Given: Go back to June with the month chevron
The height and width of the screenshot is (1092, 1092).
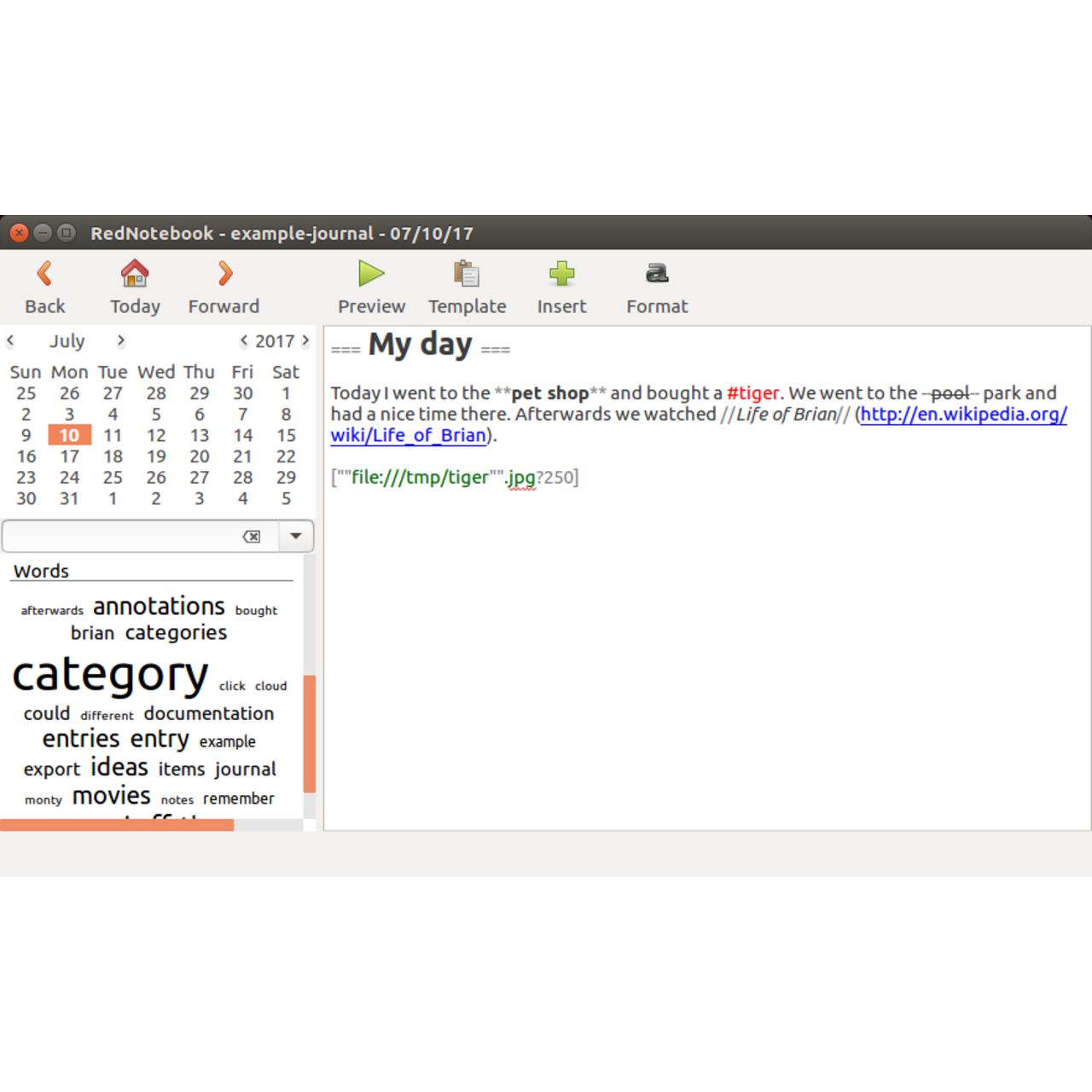Looking at the screenshot, I should [10, 340].
